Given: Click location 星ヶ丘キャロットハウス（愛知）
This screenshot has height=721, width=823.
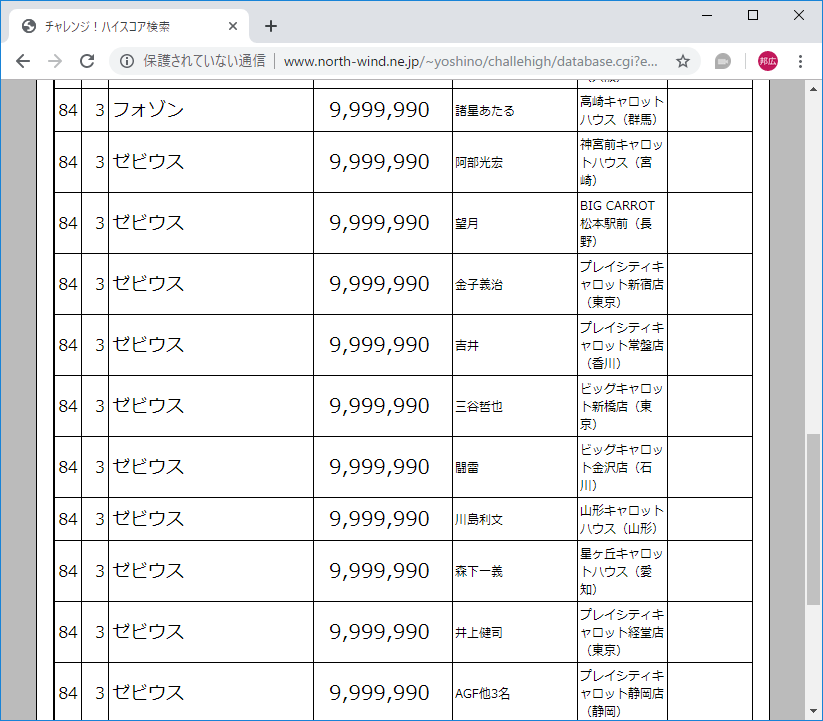Looking at the screenshot, I should click(x=622, y=571).
